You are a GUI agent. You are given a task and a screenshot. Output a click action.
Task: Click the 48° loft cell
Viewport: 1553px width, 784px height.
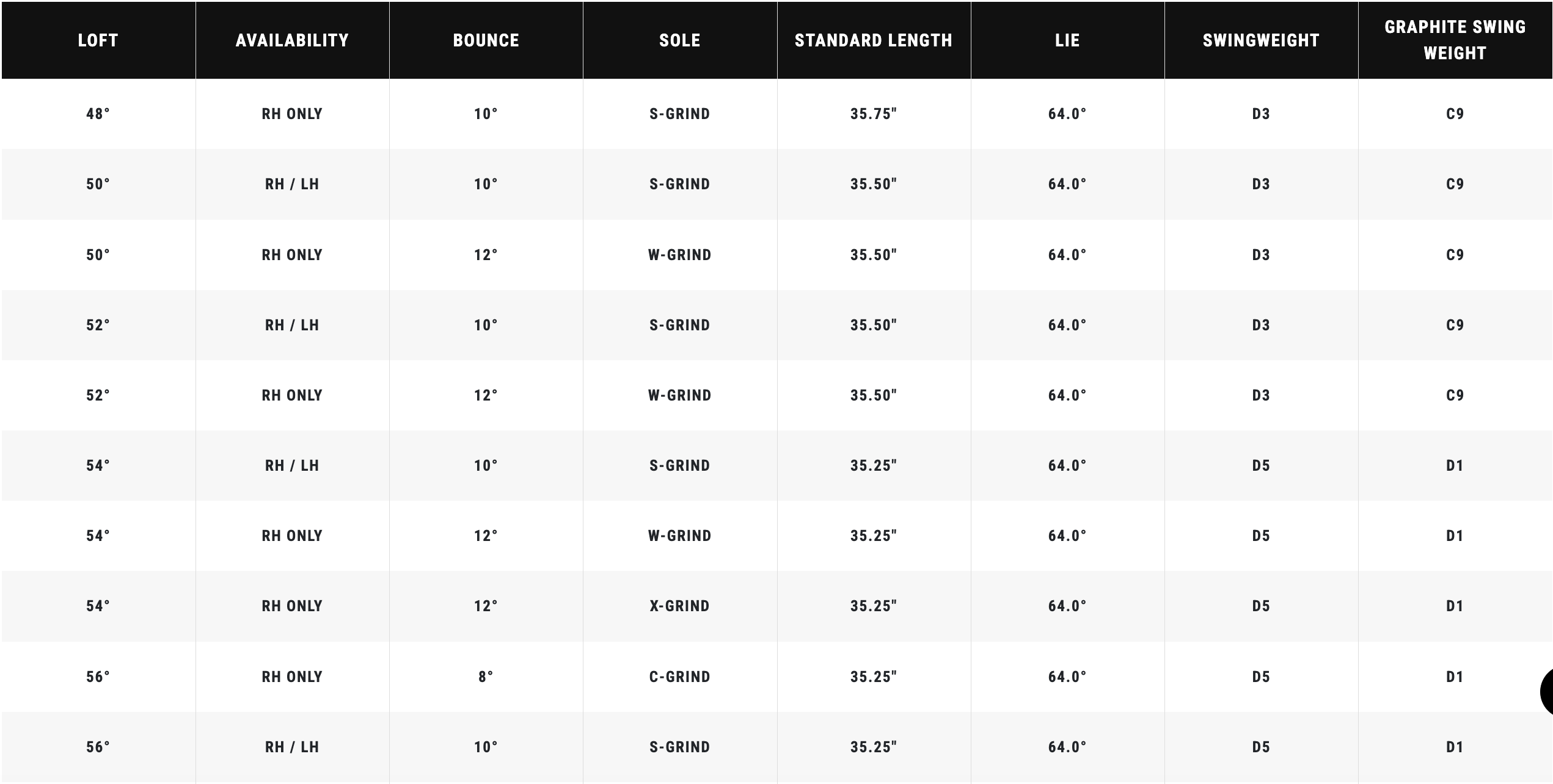(x=98, y=114)
